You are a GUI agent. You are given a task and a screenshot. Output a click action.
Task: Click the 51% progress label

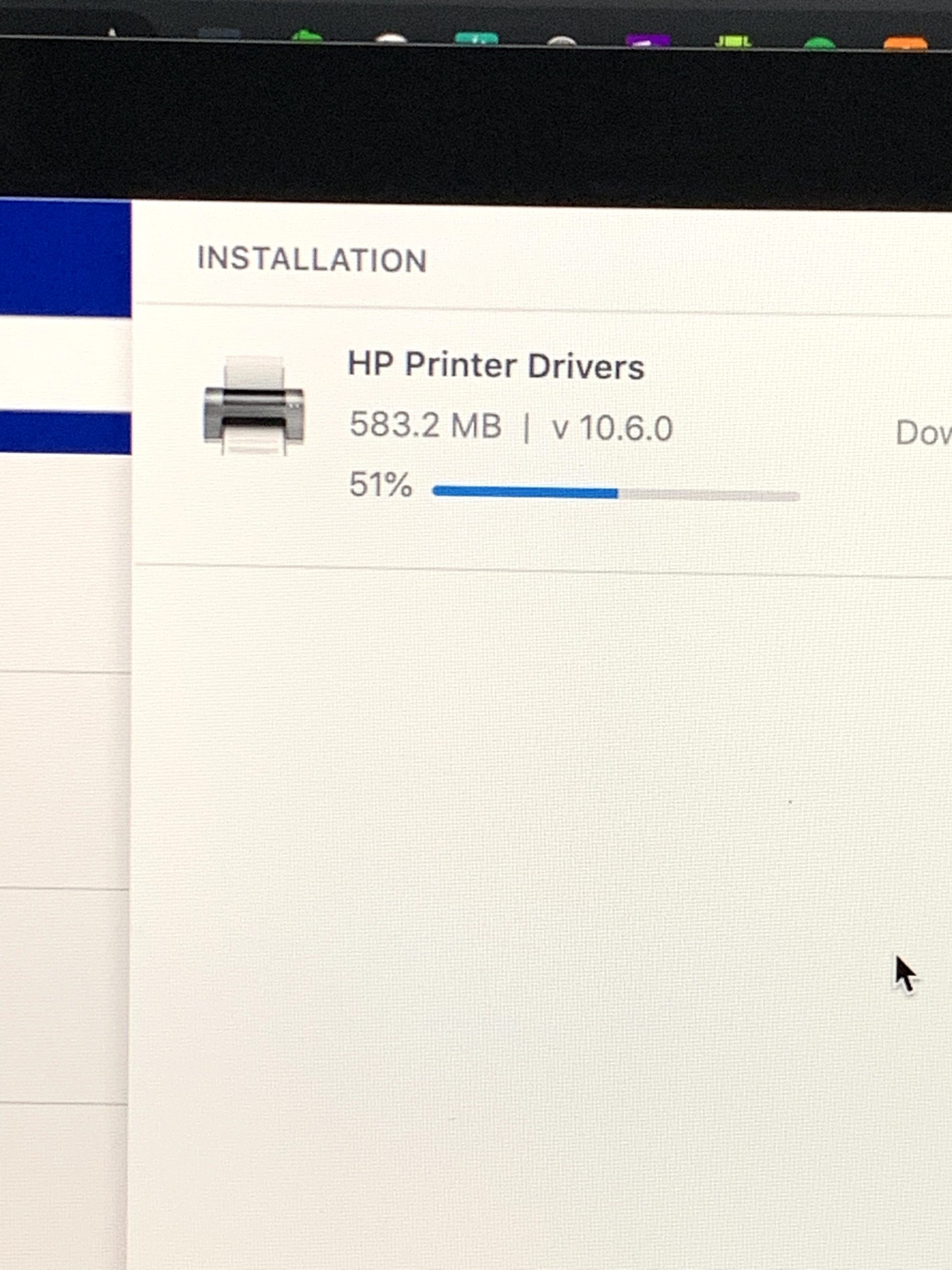point(380,484)
